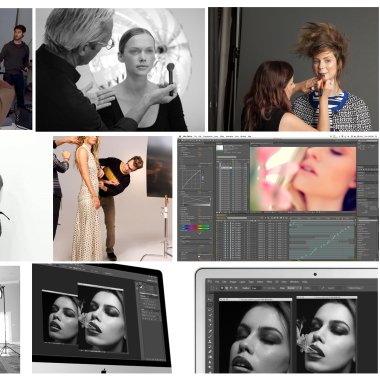The height and width of the screenshot is (380, 380).
Task: Open the Animation menu in After Effects
Action: point(229,136)
